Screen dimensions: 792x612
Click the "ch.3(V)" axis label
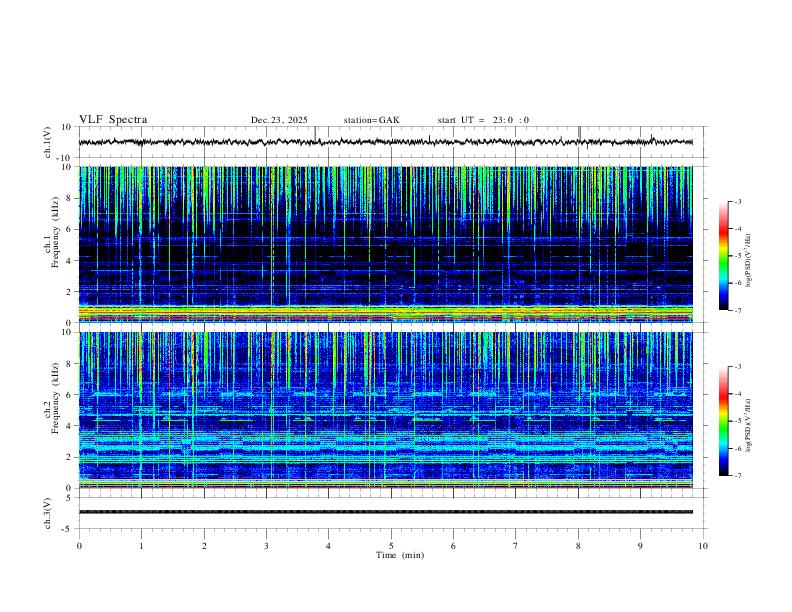pyautogui.click(x=48, y=513)
